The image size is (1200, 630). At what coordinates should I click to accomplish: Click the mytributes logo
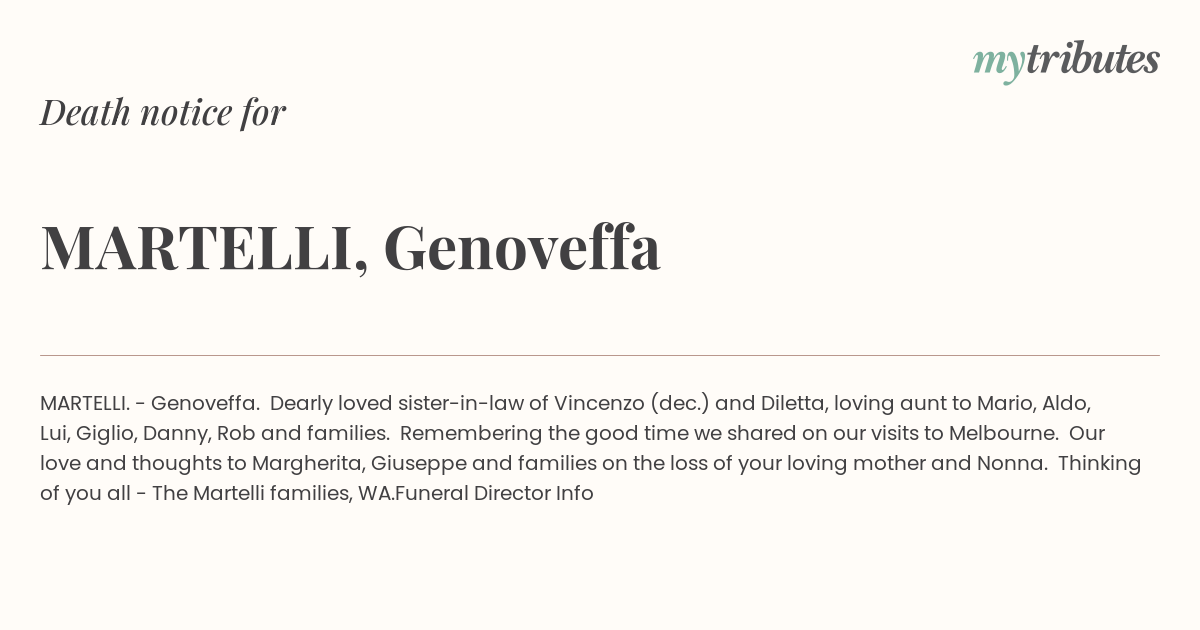point(1066,61)
